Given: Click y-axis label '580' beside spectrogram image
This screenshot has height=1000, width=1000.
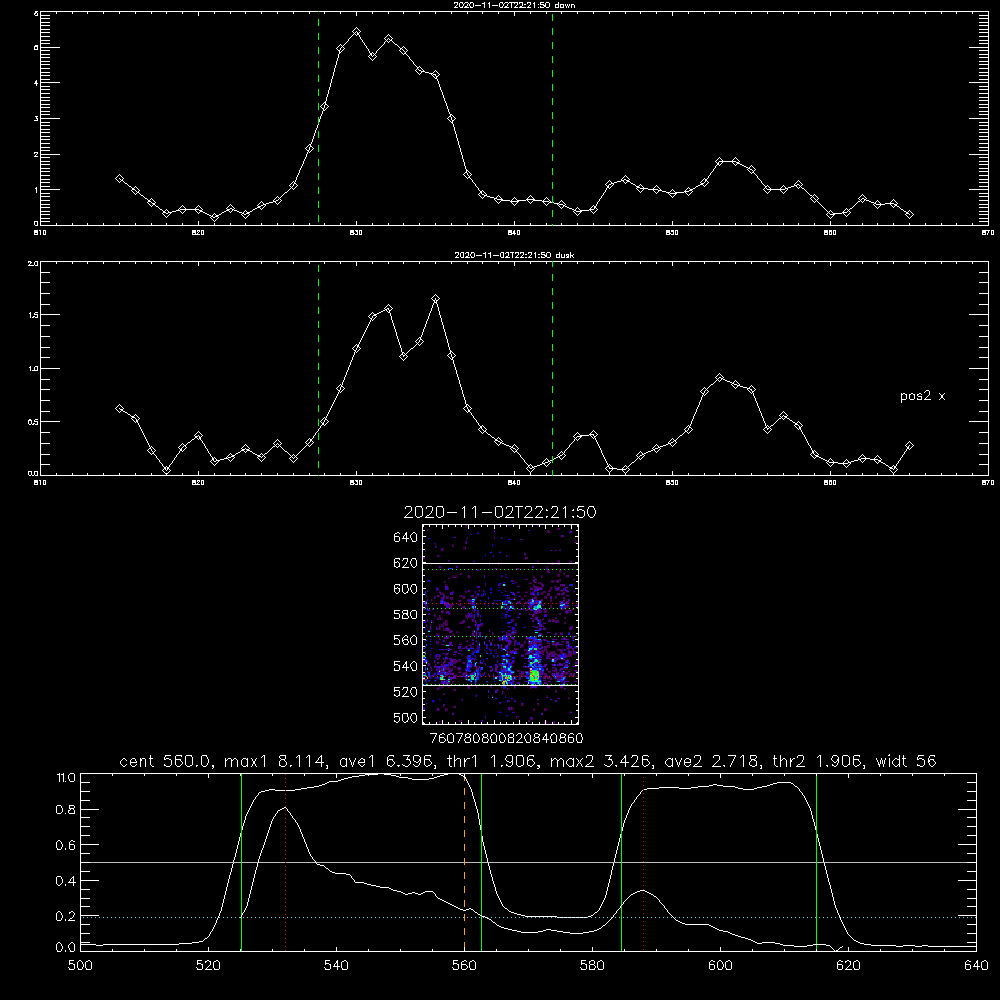Looking at the screenshot, I should 406,615.
